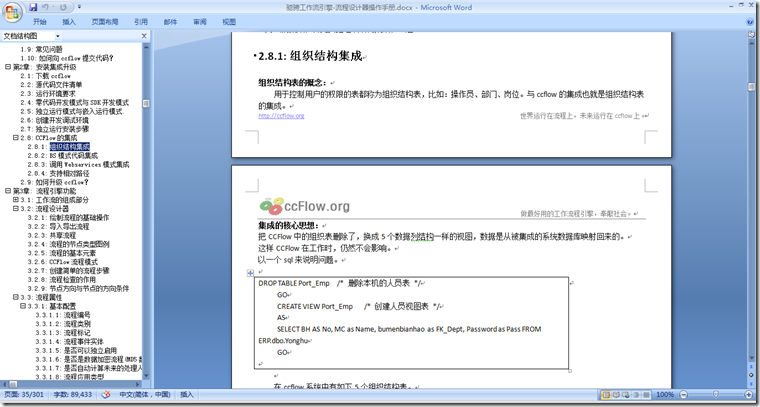This screenshot has height=407, width=760.
Task: Go to 3.2.2: 导入导出流程
Action: click(58, 226)
